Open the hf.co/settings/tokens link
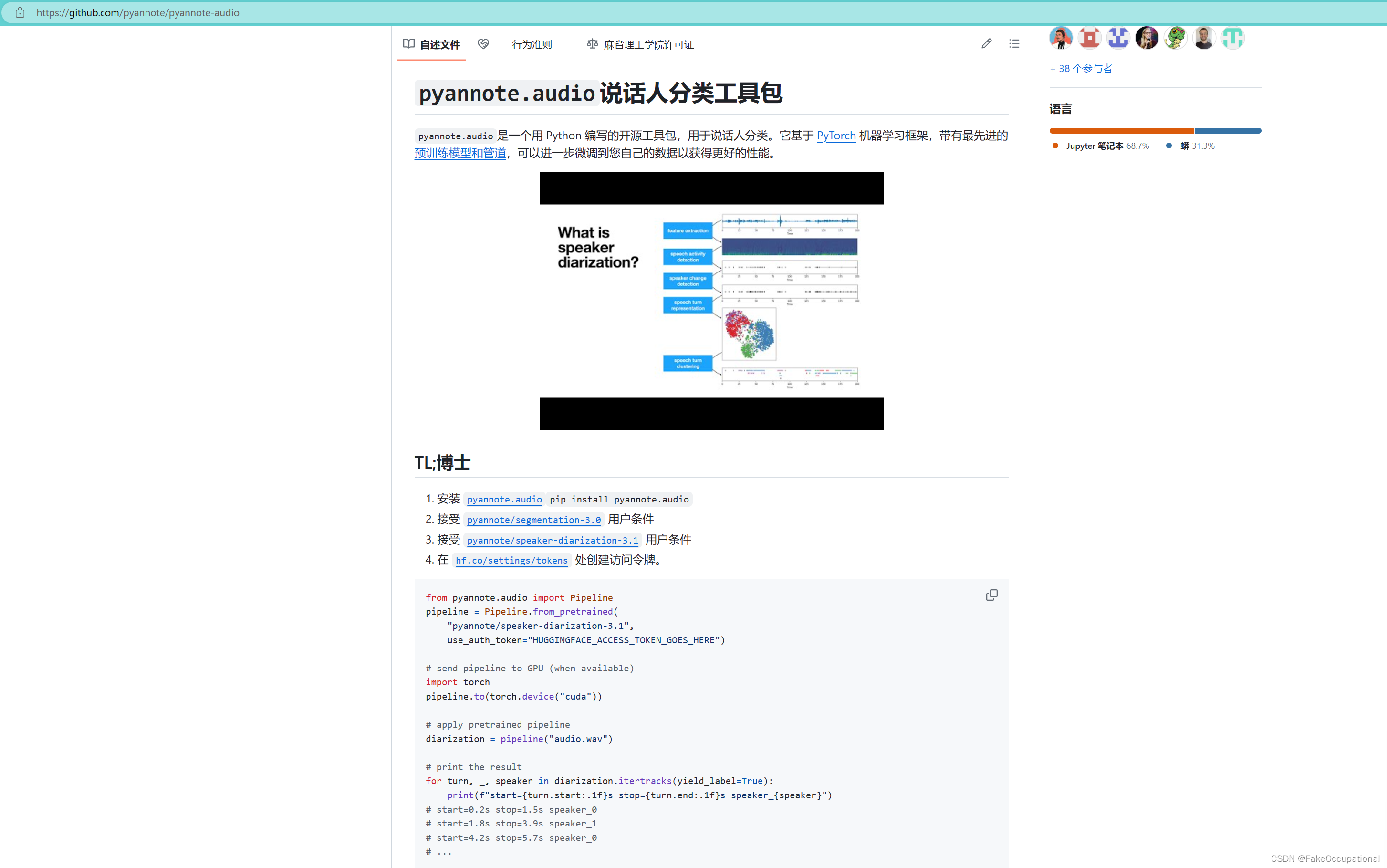The height and width of the screenshot is (868, 1387). click(x=511, y=560)
